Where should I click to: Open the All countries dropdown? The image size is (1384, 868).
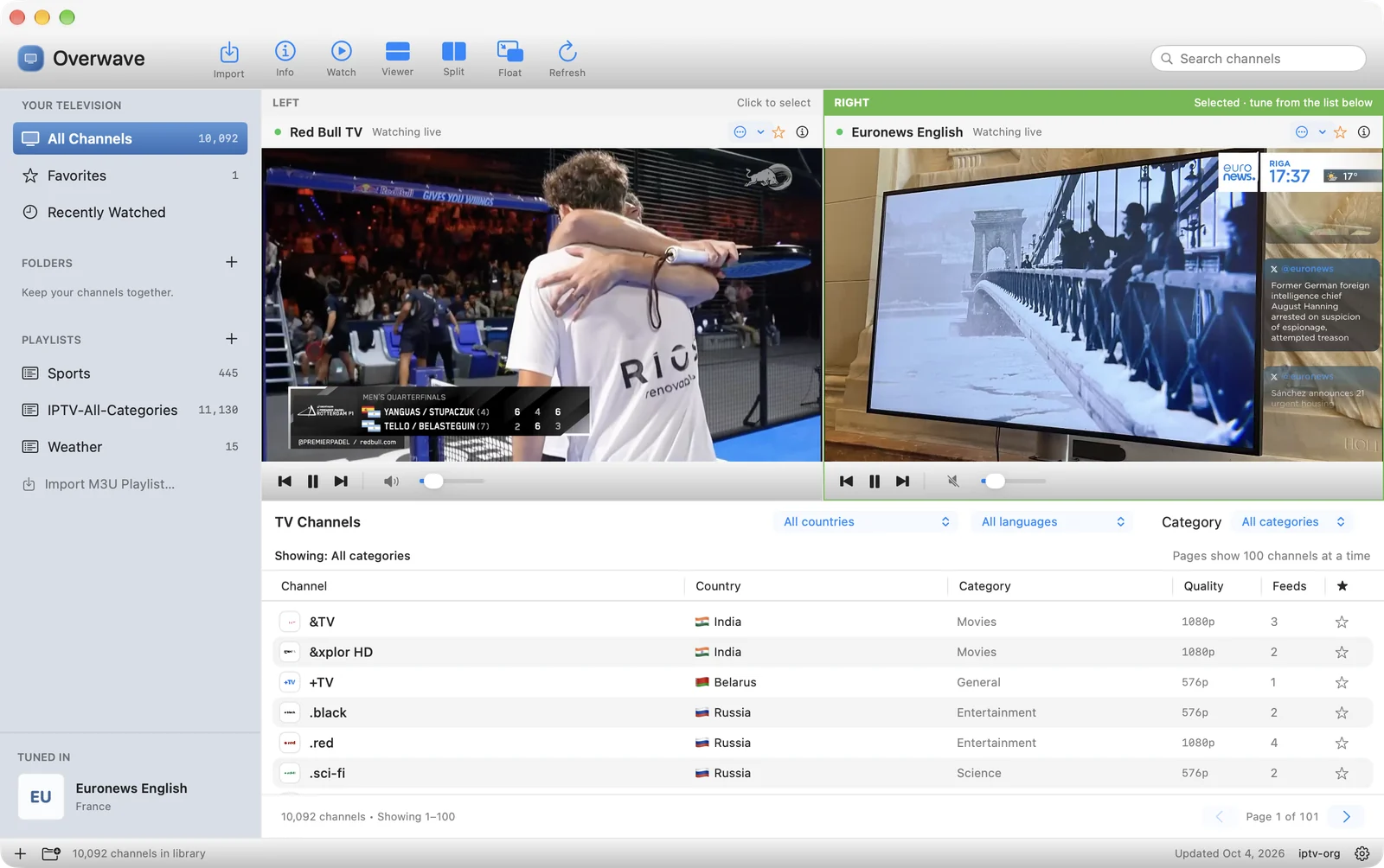[866, 522]
